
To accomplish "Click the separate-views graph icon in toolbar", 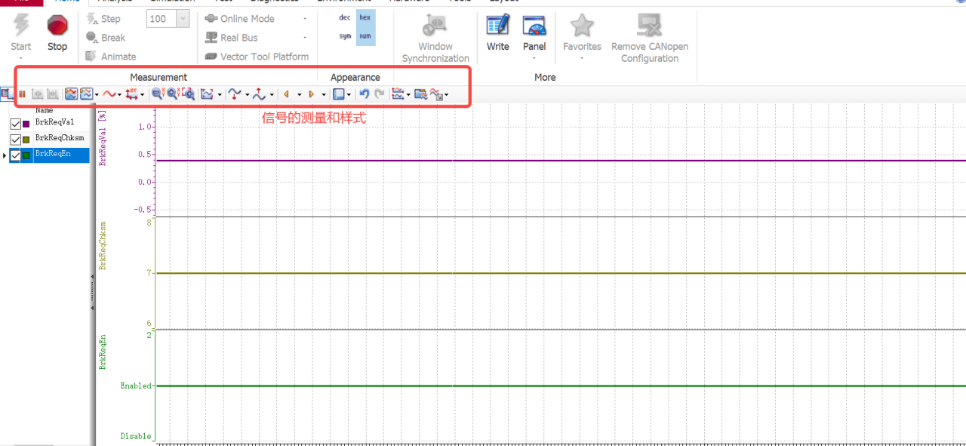I will (71, 94).
